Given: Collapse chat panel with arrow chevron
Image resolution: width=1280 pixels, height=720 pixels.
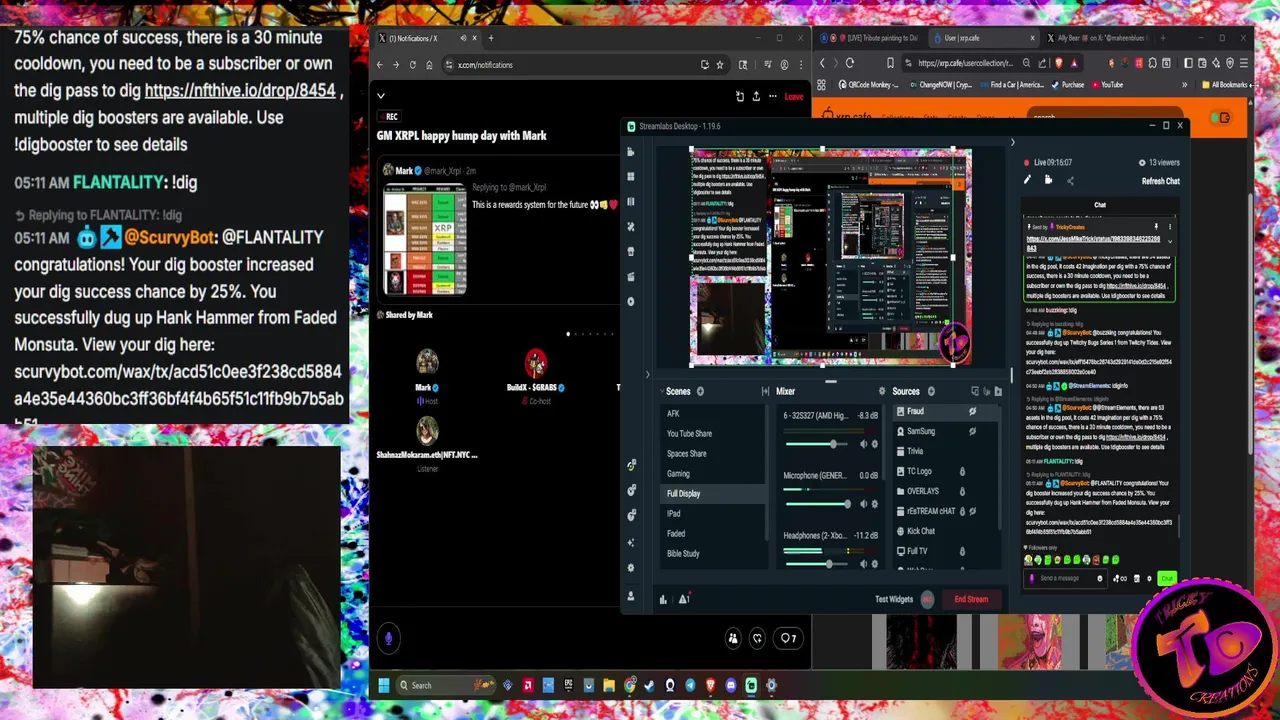Looking at the screenshot, I should [1012, 142].
